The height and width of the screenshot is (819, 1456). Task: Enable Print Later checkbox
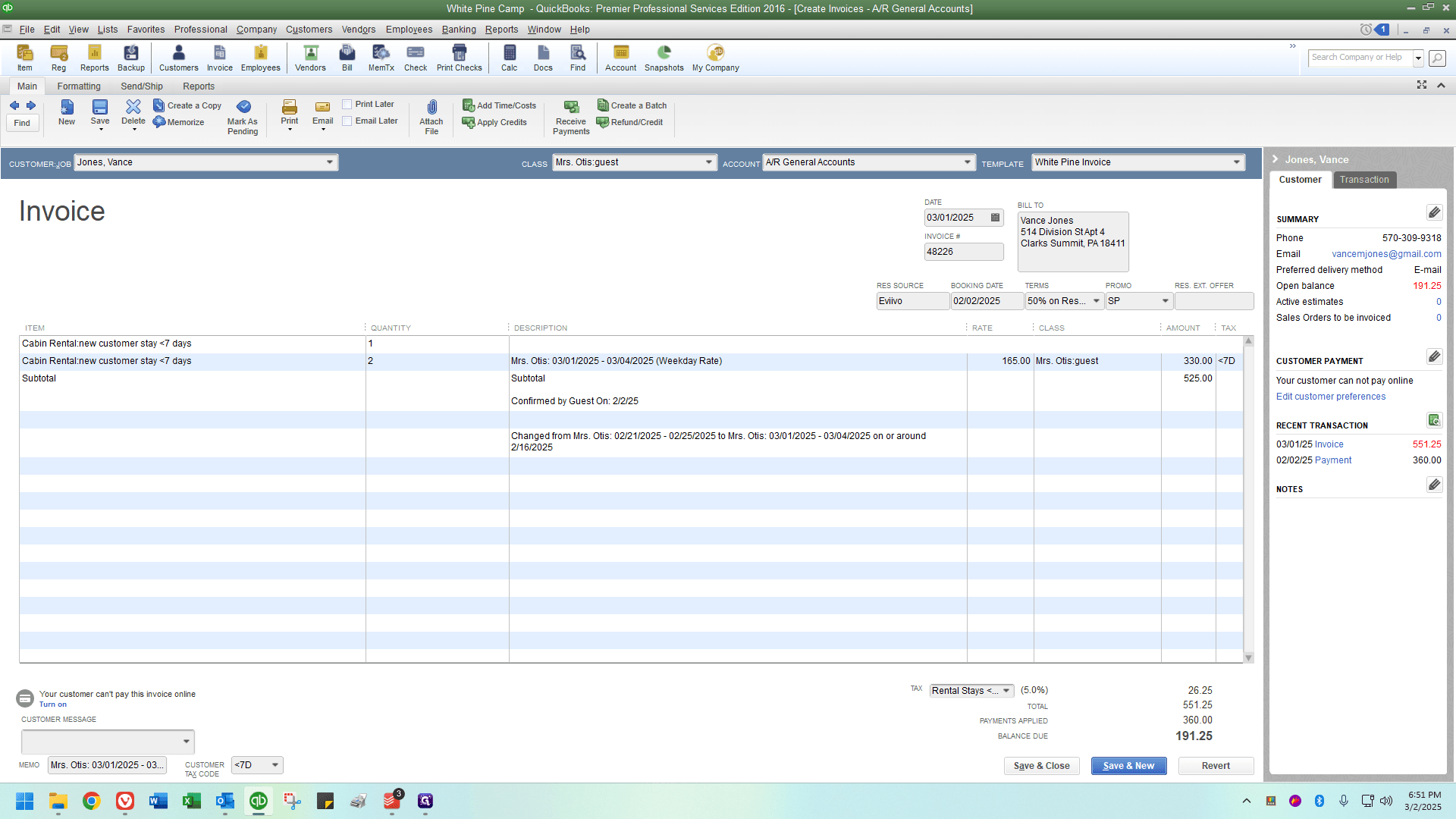click(347, 105)
